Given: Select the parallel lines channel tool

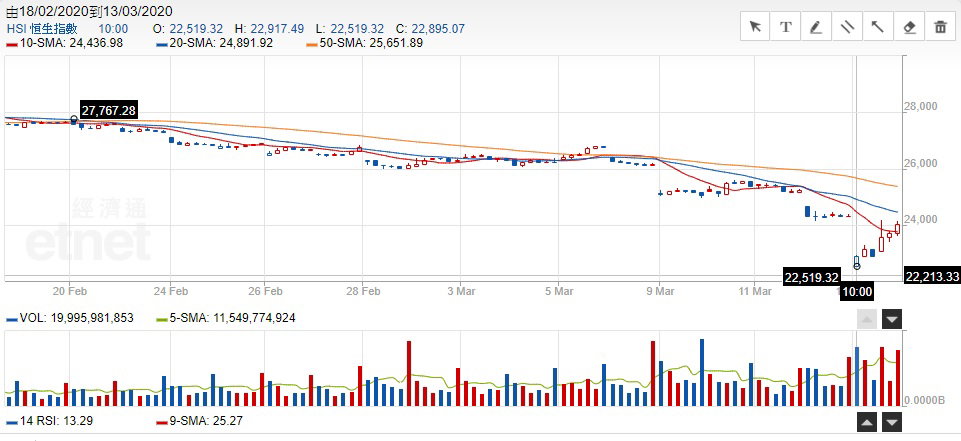Looking at the screenshot, I should [847, 26].
